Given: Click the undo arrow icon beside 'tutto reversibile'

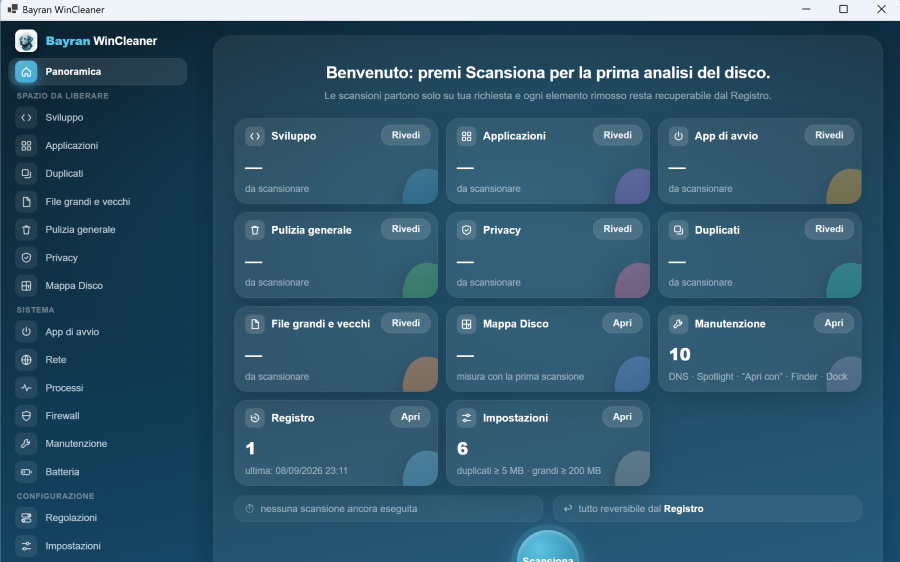Looking at the screenshot, I should 568,509.
